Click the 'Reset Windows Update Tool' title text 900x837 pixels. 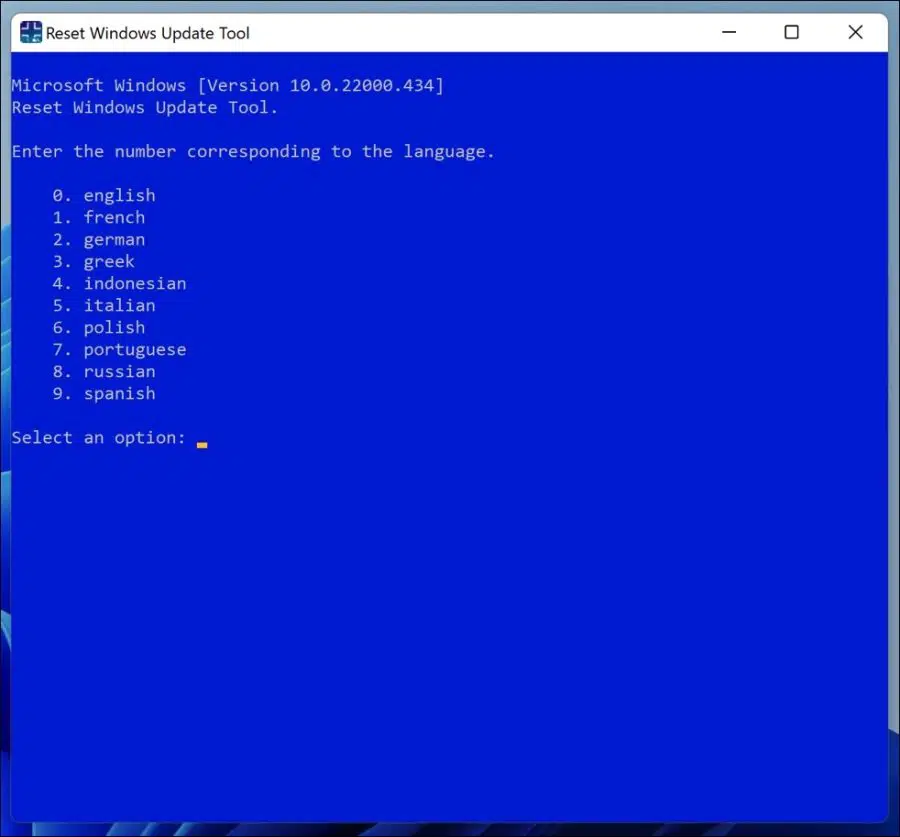point(148,33)
